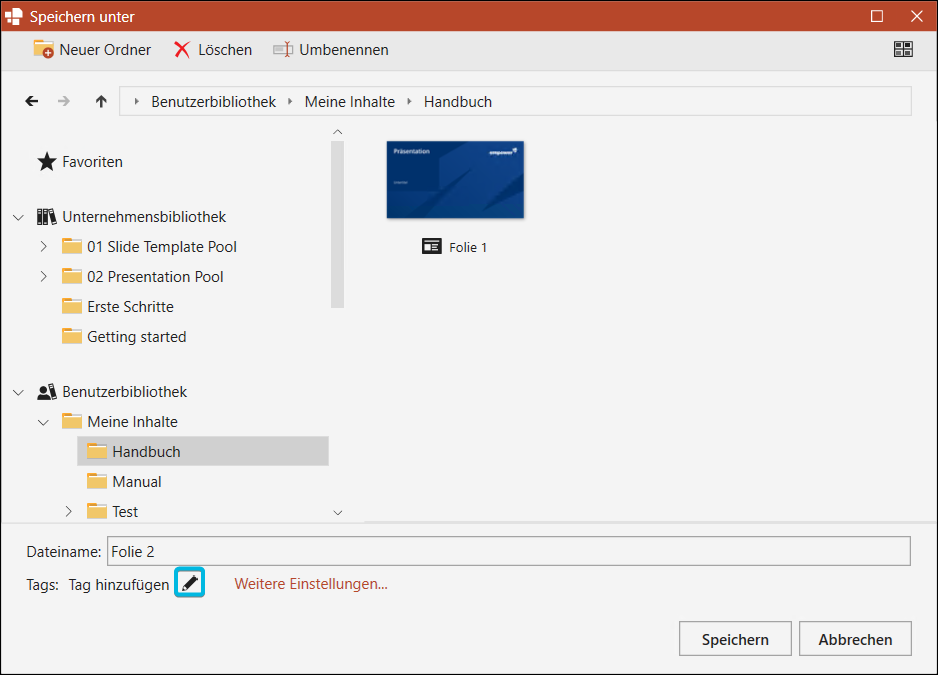Click Benutzerbibliothek in the breadcrumb path
This screenshot has width=938, height=675.
(214, 102)
